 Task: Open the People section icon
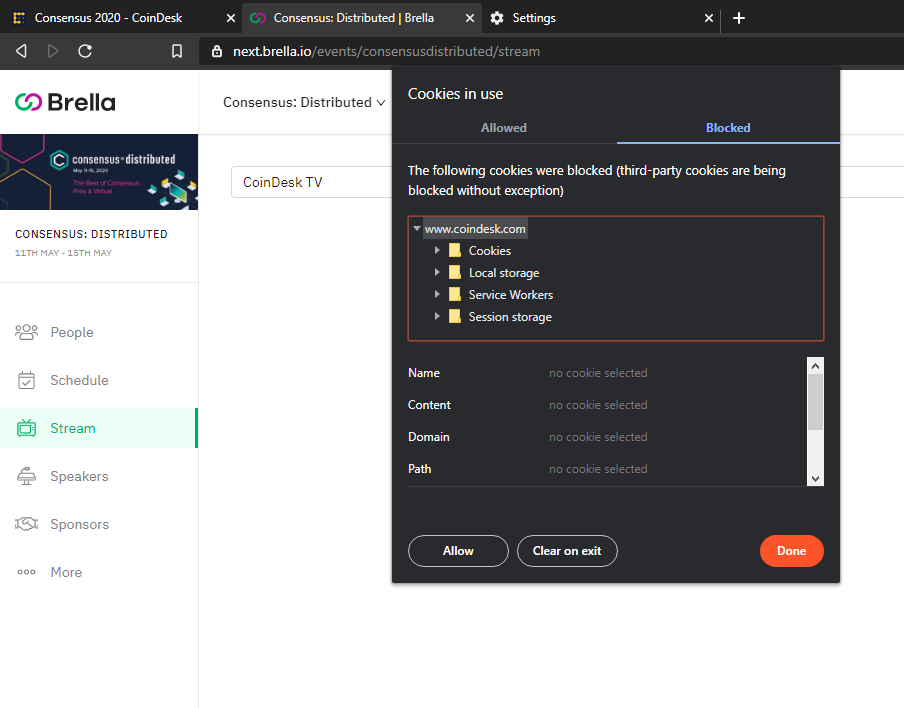coord(27,332)
